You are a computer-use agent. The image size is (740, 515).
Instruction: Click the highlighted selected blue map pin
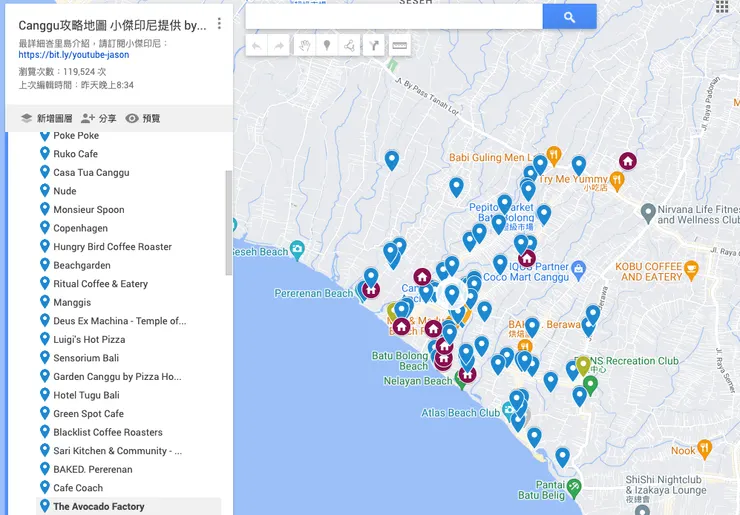click(x=452, y=294)
